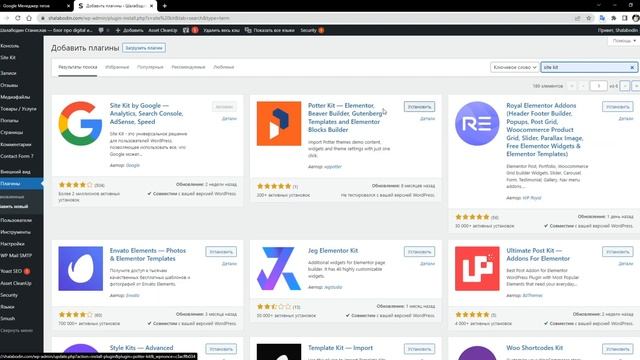Open the Ключевое слово search type dropdown
Viewport: 640px width, 360px height.
514,67
